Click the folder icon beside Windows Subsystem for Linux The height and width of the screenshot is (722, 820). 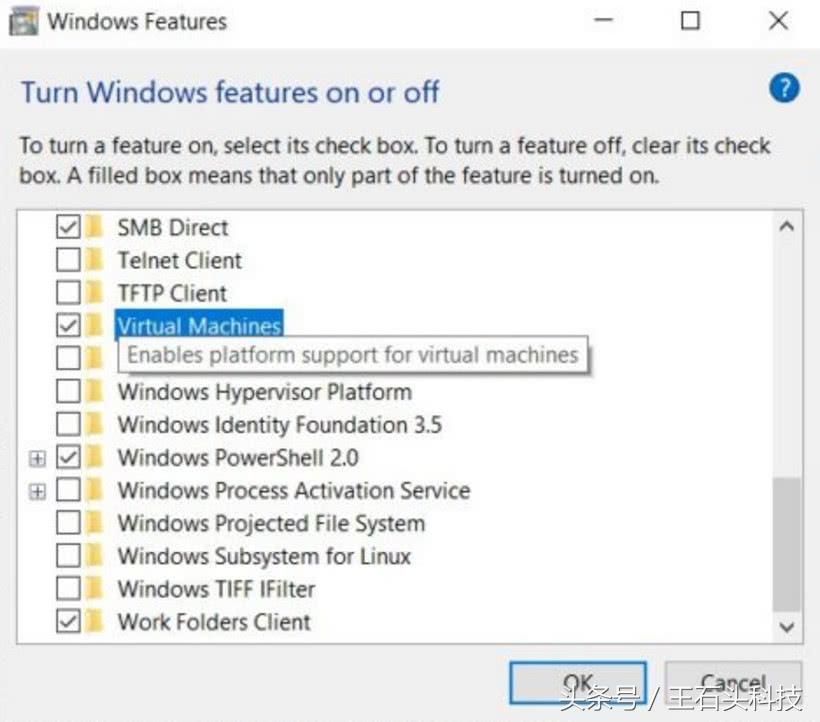94,556
